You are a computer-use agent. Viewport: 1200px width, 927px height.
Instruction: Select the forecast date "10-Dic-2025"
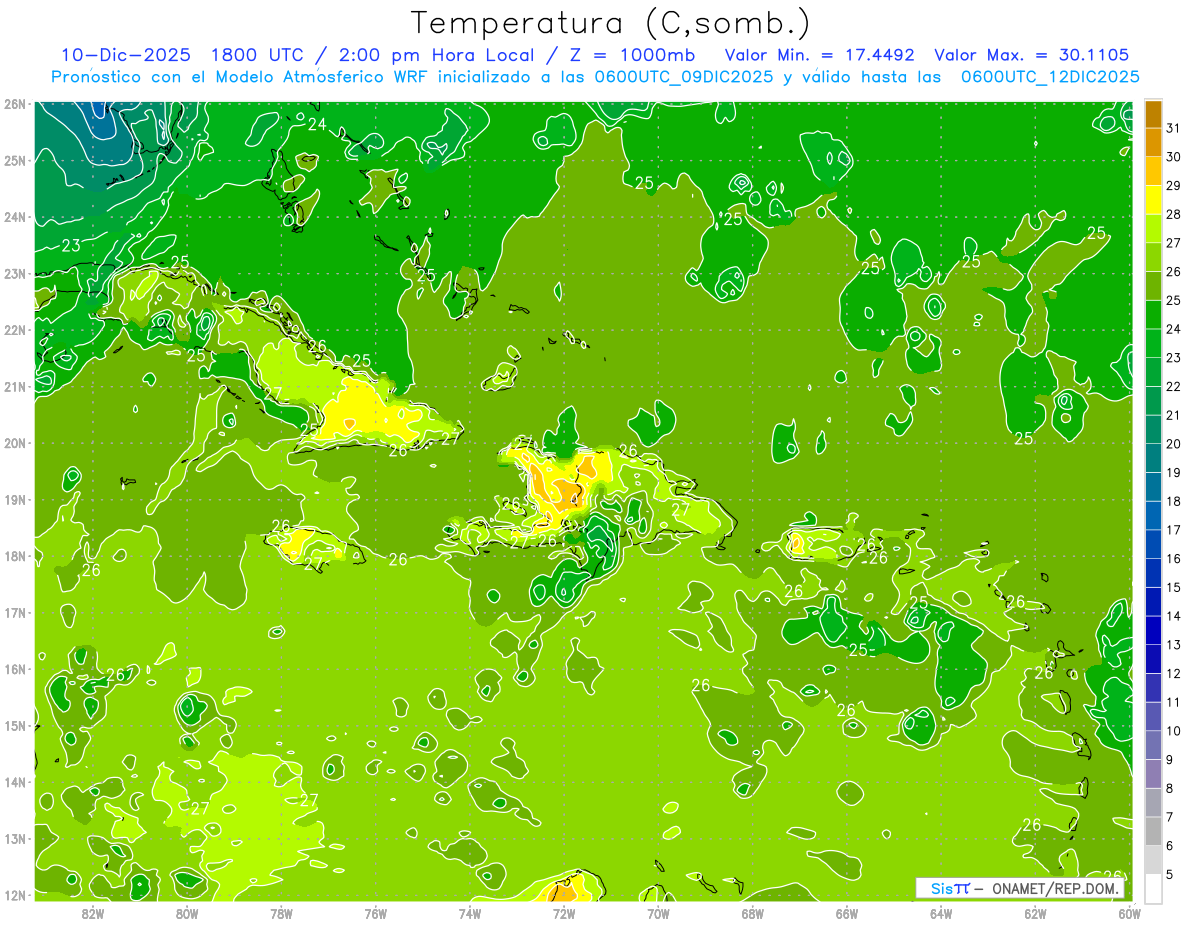125,55
